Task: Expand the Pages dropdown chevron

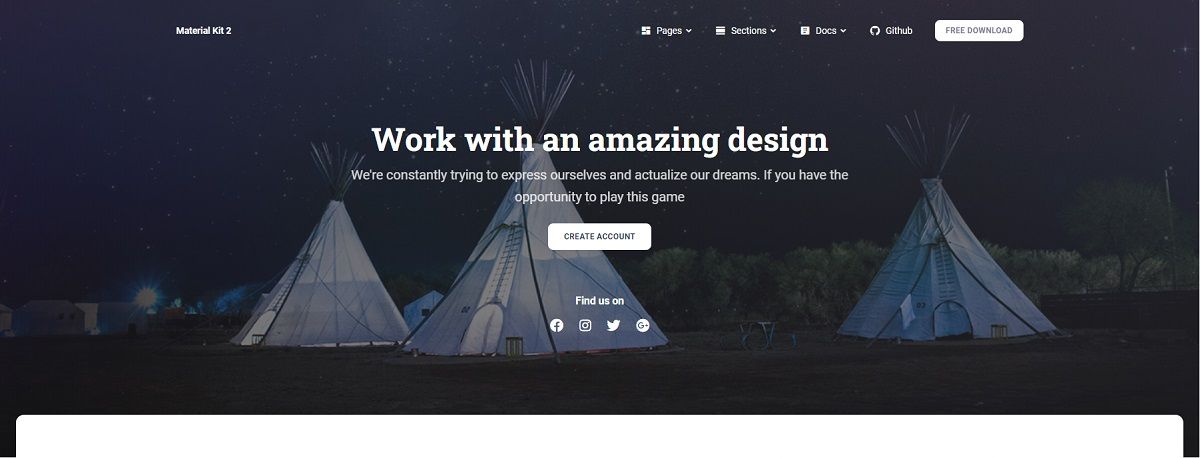Action: [x=689, y=31]
